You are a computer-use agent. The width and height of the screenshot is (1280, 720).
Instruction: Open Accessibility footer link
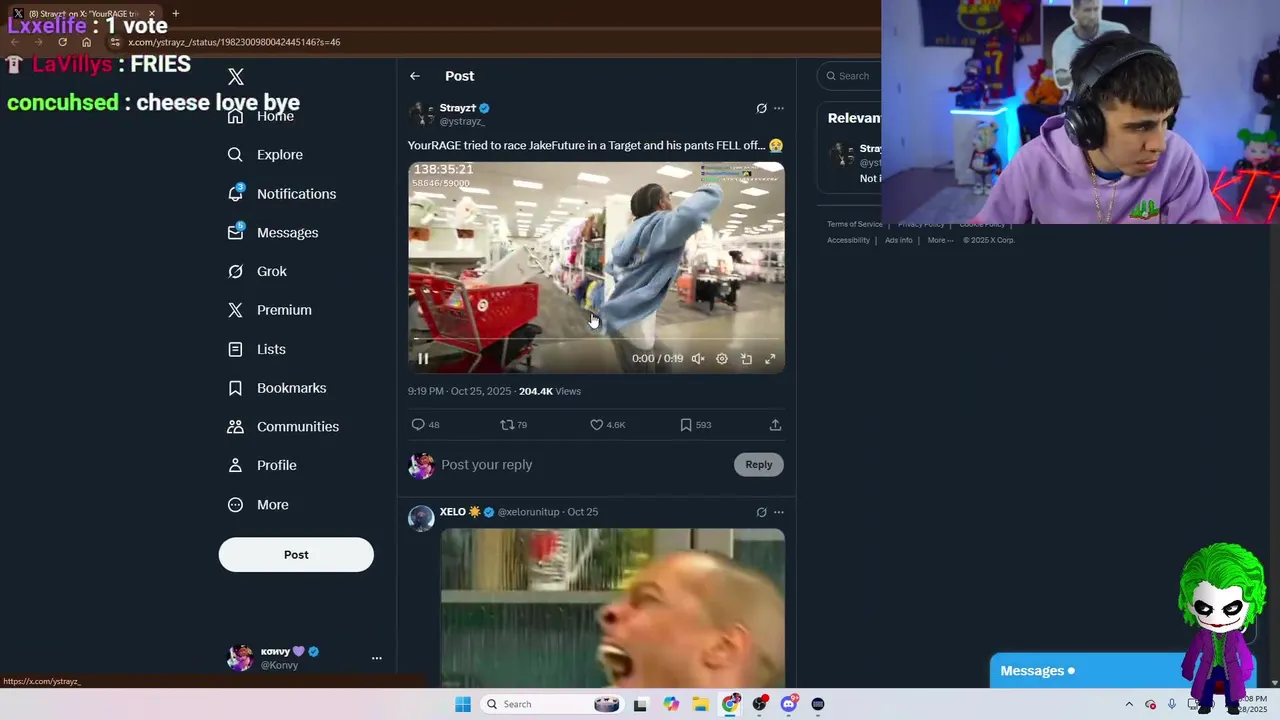click(848, 240)
